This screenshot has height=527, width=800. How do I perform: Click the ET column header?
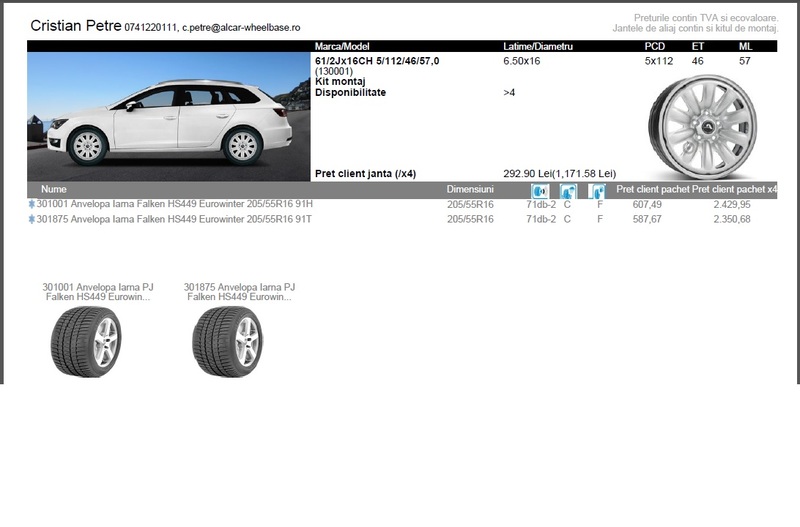point(698,46)
